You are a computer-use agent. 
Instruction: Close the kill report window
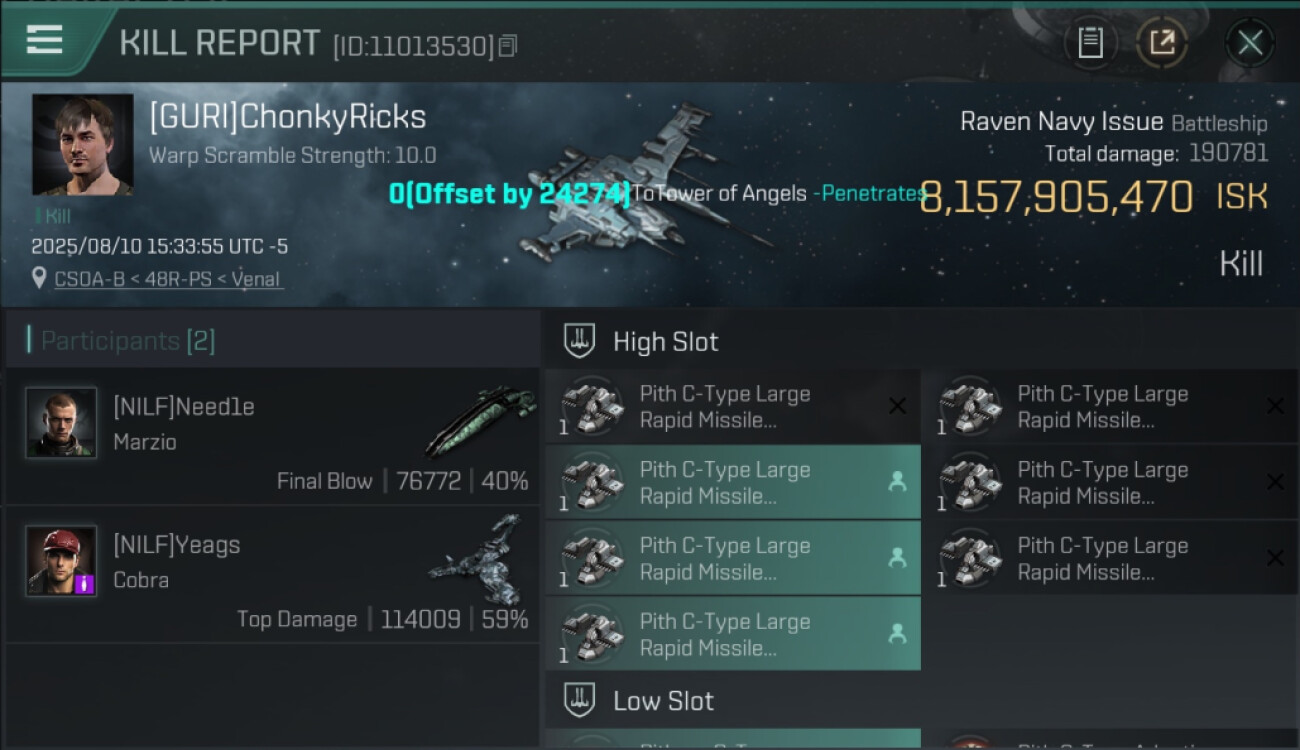point(1249,42)
